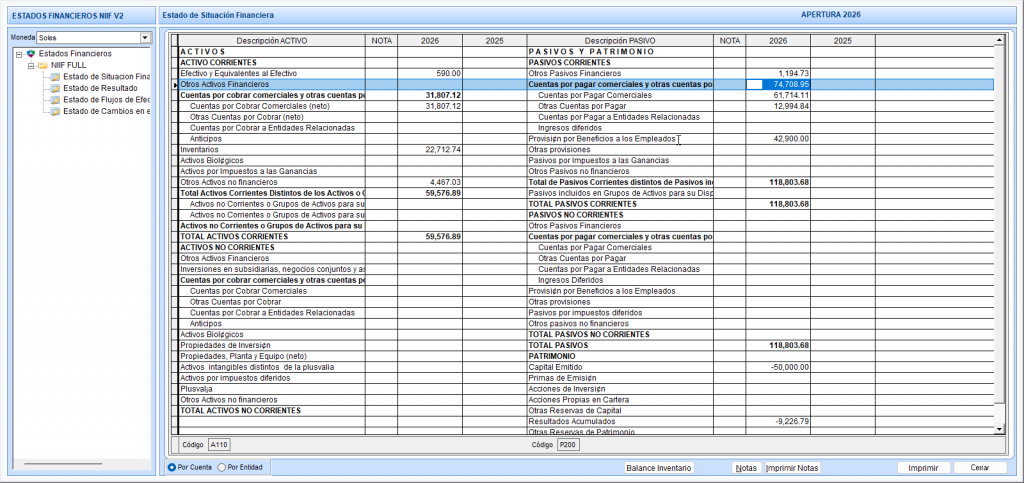Select the Acciones Propias en Cartera row
This screenshot has height=483, width=1024.
tap(620, 399)
